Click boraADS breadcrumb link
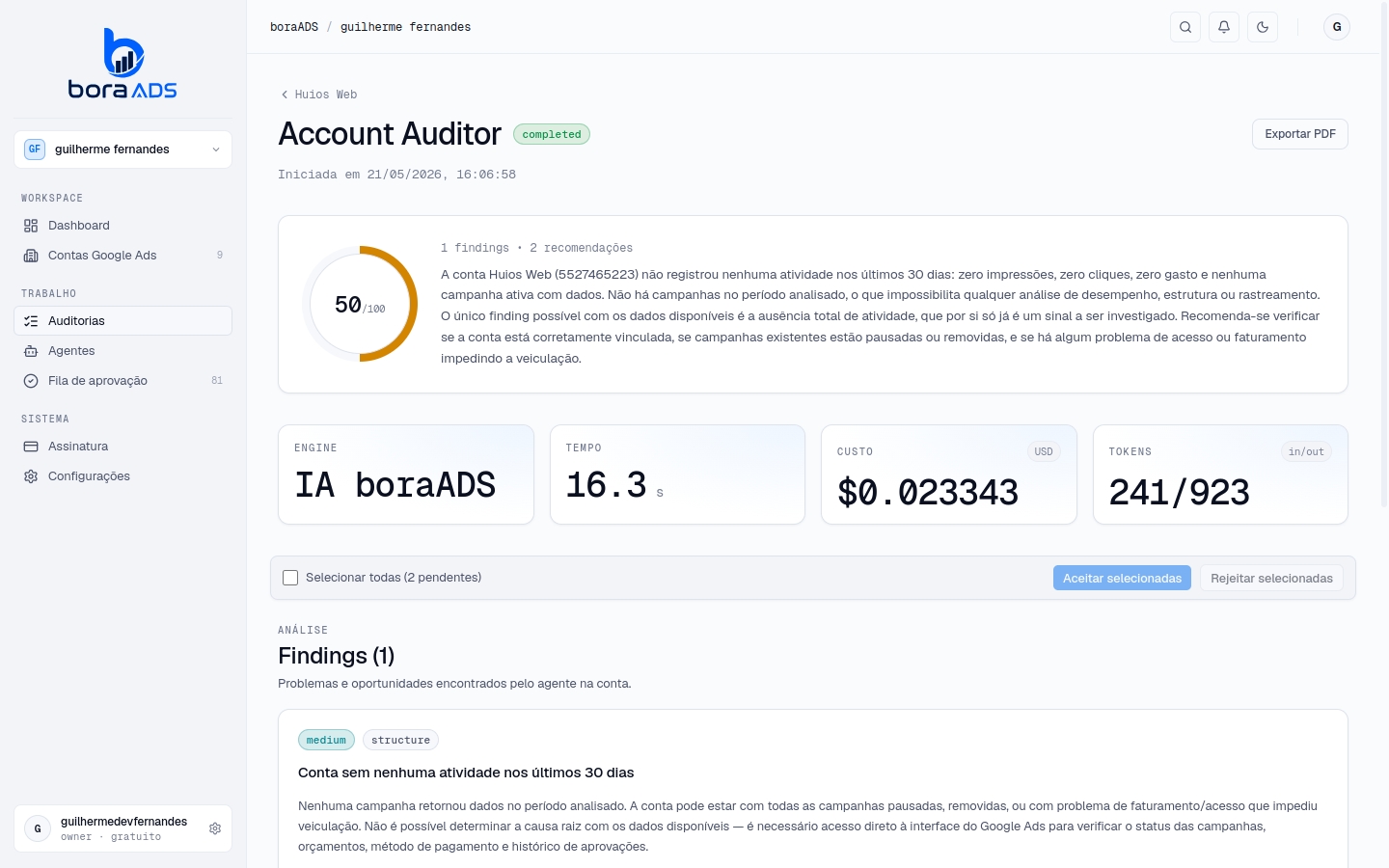Screen dimensions: 1389x868 click(x=294, y=27)
